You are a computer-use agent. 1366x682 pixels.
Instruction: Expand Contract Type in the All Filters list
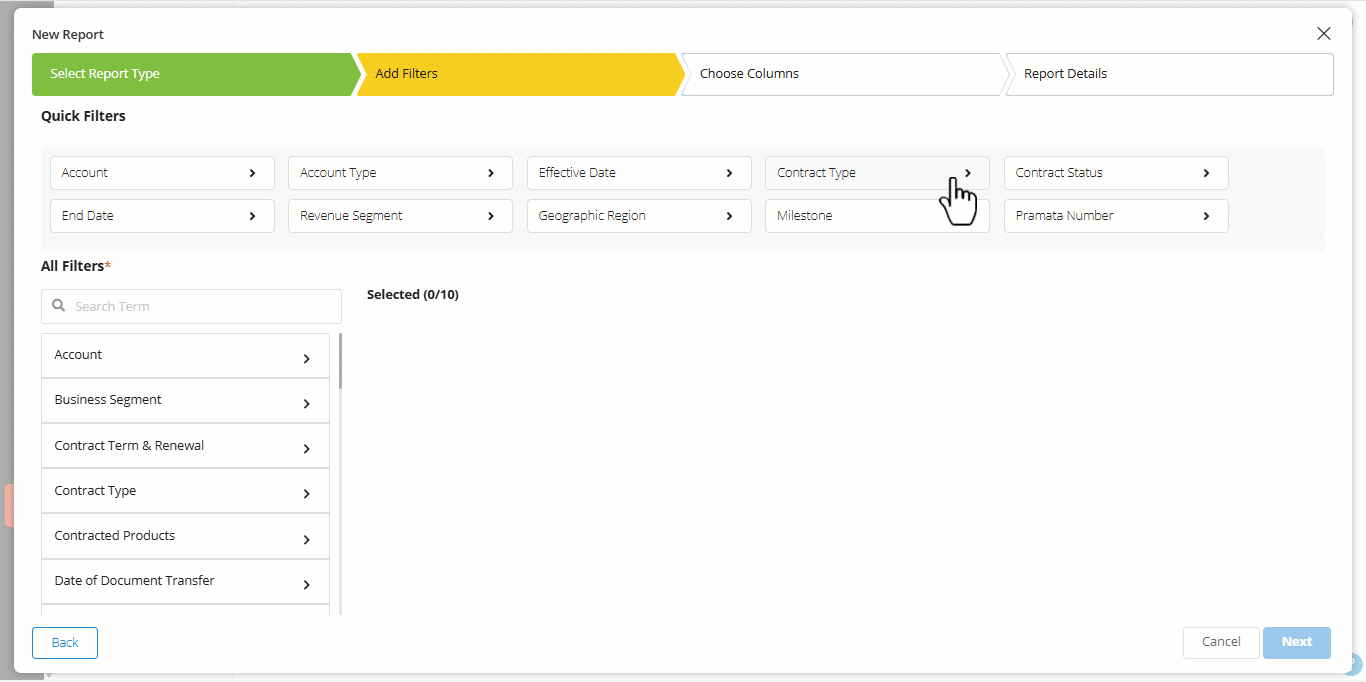[185, 491]
